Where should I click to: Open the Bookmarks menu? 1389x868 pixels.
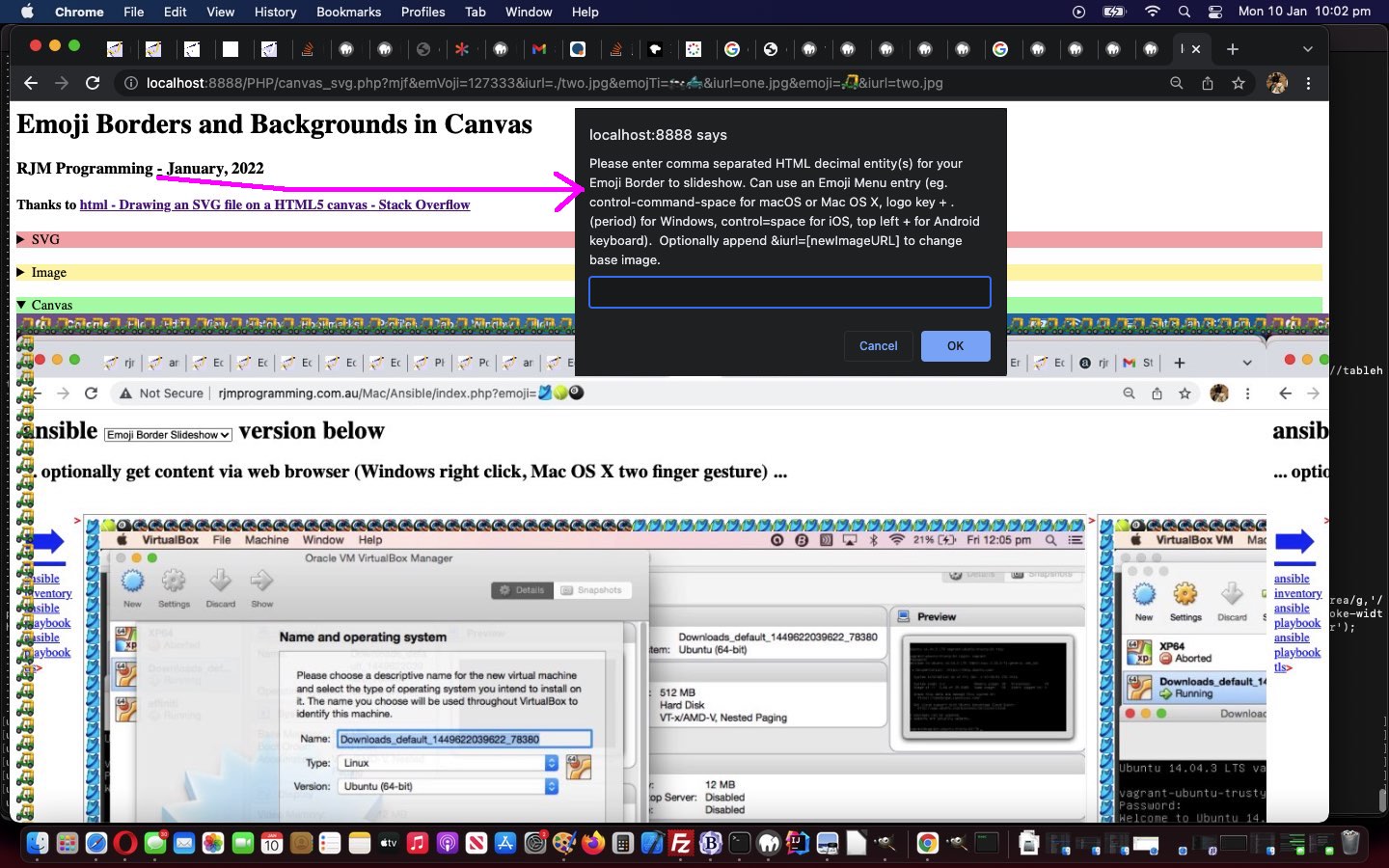point(348,12)
